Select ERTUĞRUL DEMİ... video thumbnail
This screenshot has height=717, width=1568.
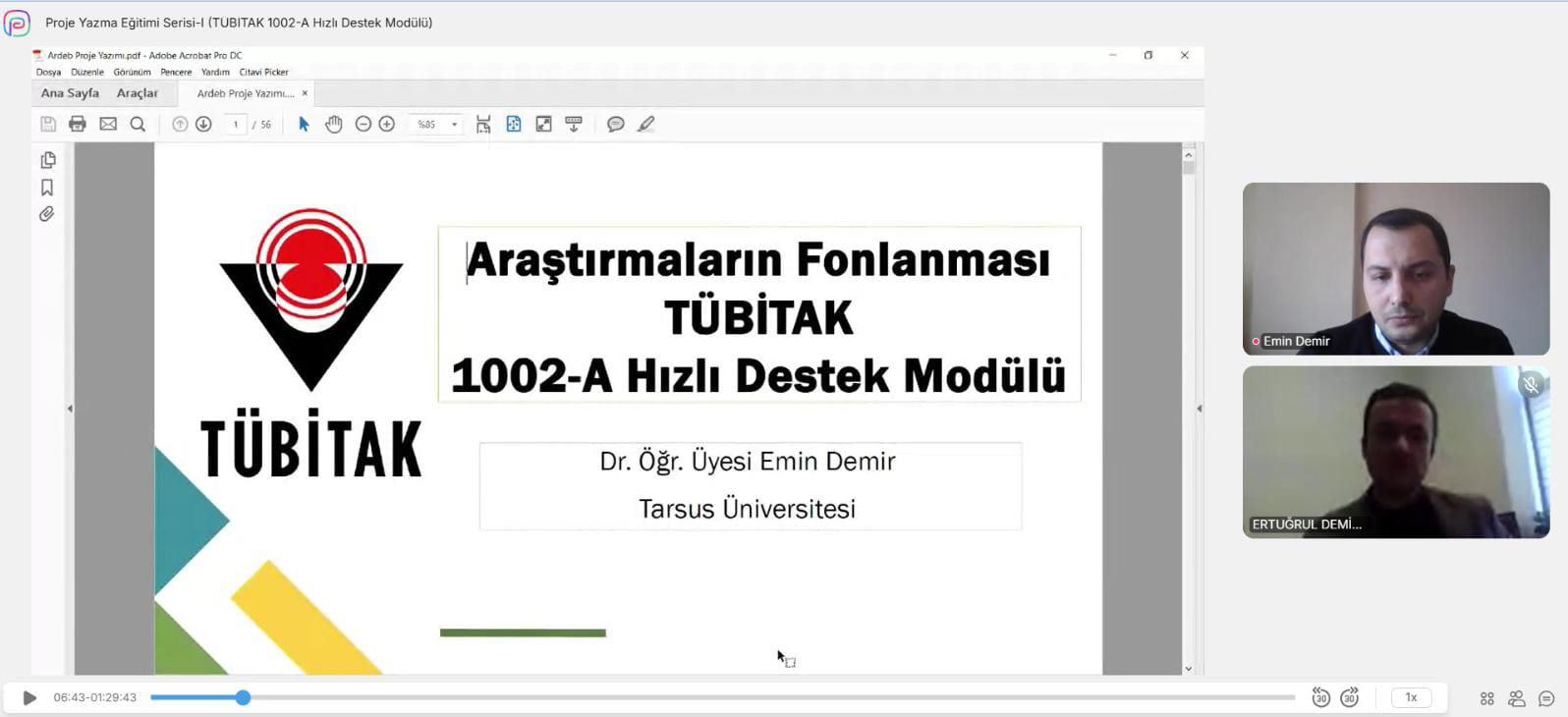(1396, 452)
